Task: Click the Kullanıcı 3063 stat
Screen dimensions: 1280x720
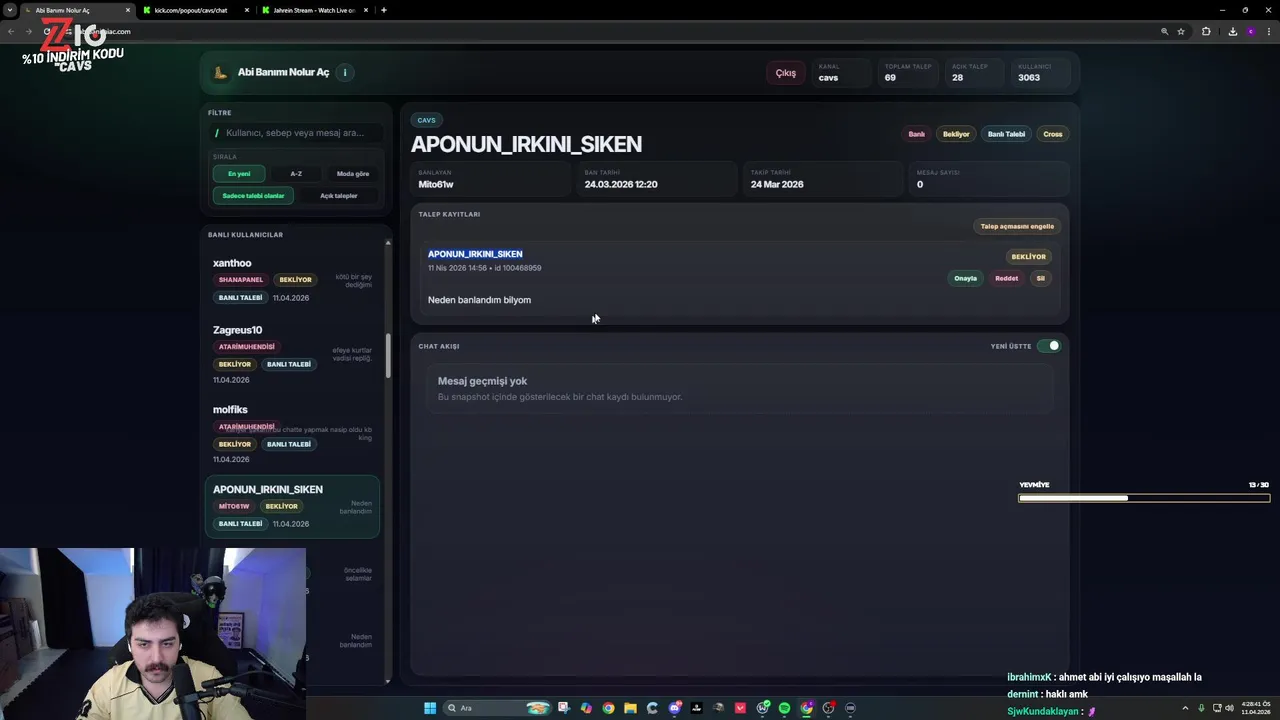Action: click(1040, 73)
